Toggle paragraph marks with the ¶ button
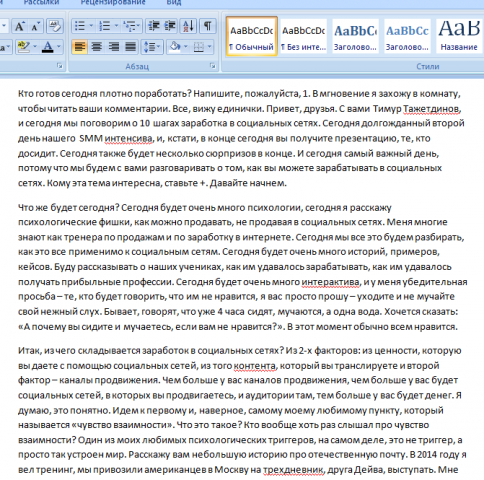 click(x=208, y=26)
